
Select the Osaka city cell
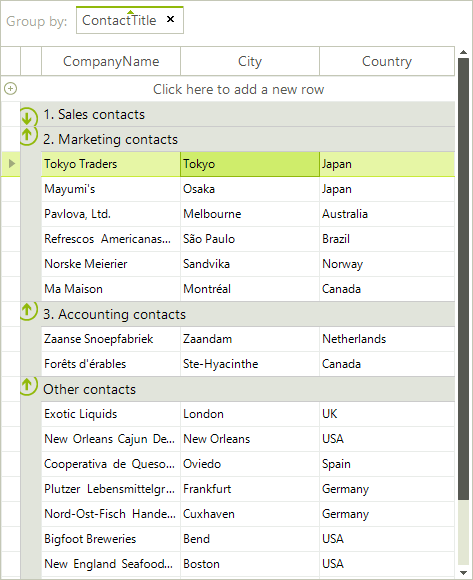[250, 189]
